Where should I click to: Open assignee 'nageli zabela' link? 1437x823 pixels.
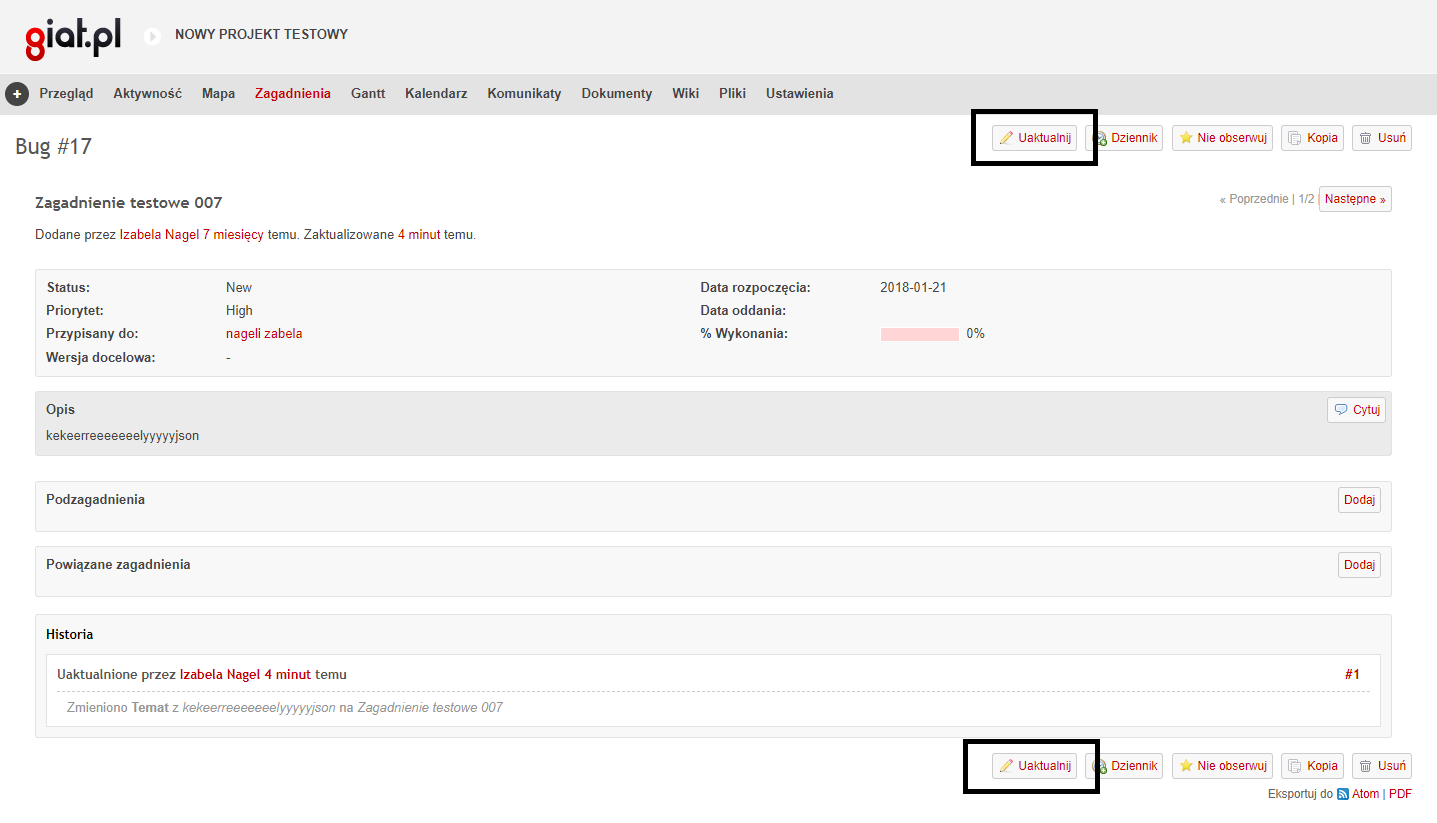pos(264,334)
